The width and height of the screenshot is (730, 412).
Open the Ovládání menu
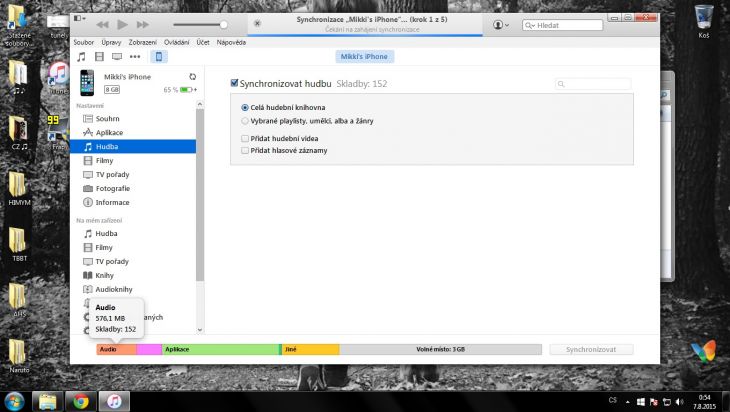tap(176, 42)
